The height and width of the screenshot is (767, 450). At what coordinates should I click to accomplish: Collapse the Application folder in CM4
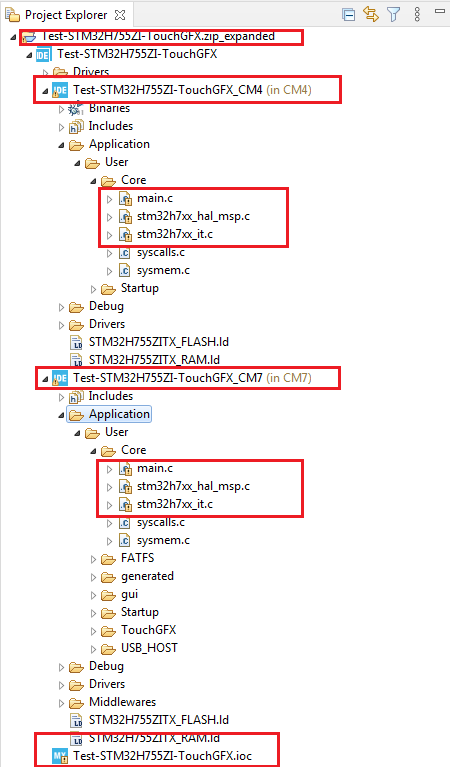[61, 145]
